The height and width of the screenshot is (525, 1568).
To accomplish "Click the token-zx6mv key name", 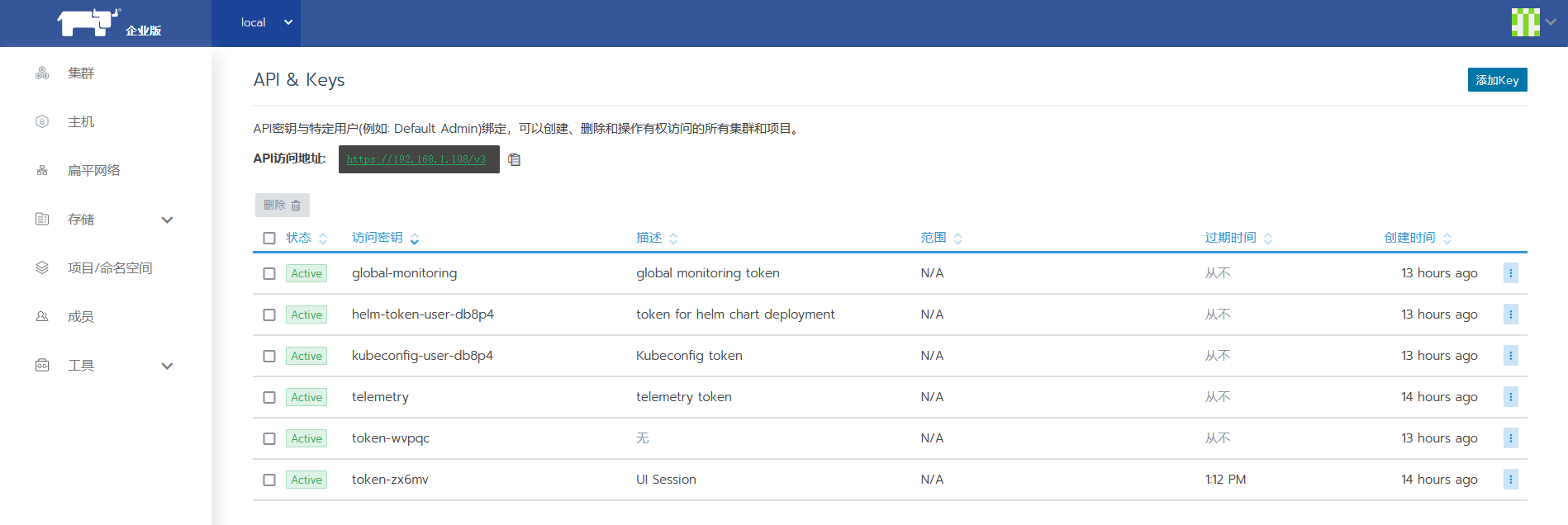I will point(390,480).
